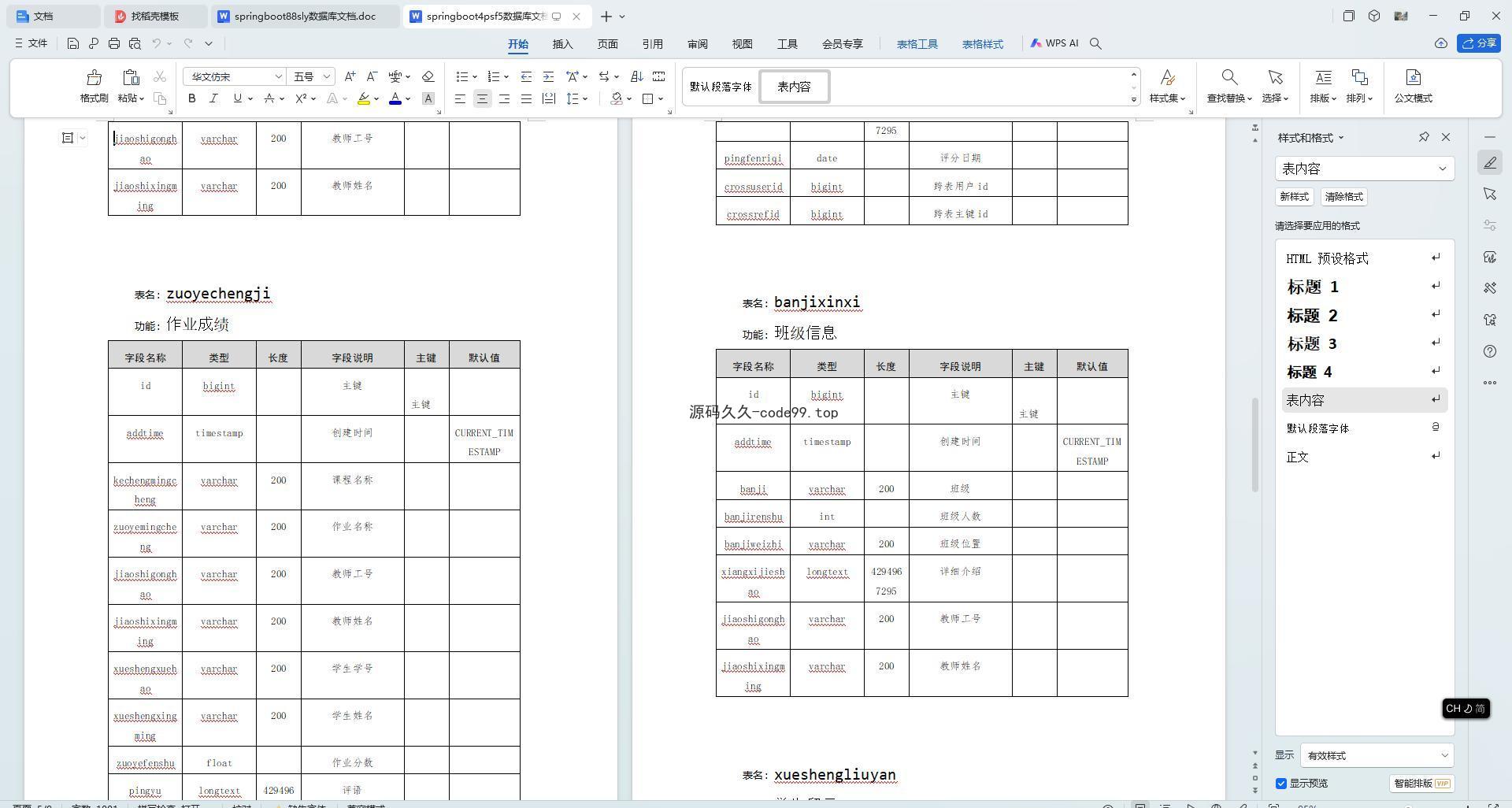Click the numbered list icon
The width and height of the screenshot is (1512, 808).
[x=494, y=76]
